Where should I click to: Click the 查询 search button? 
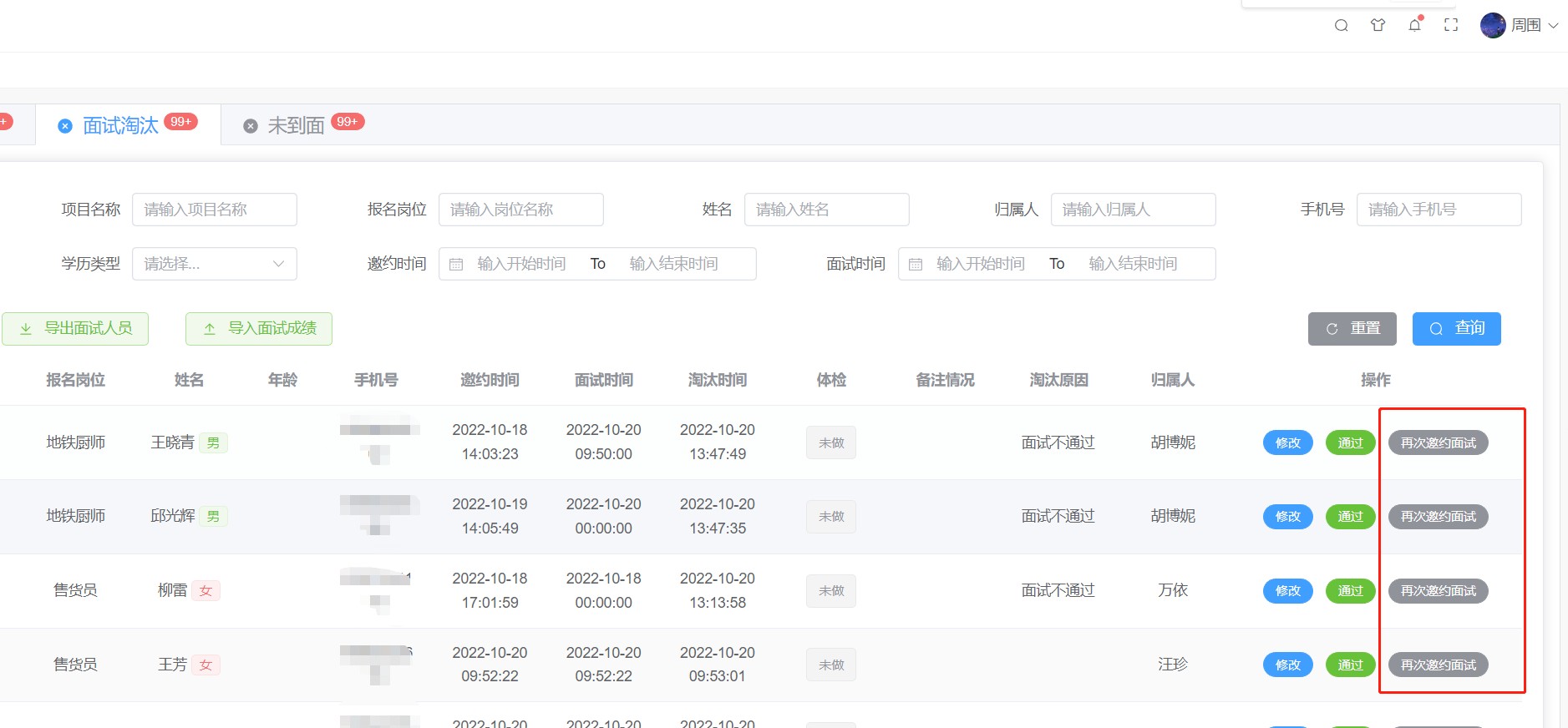pos(1457,329)
